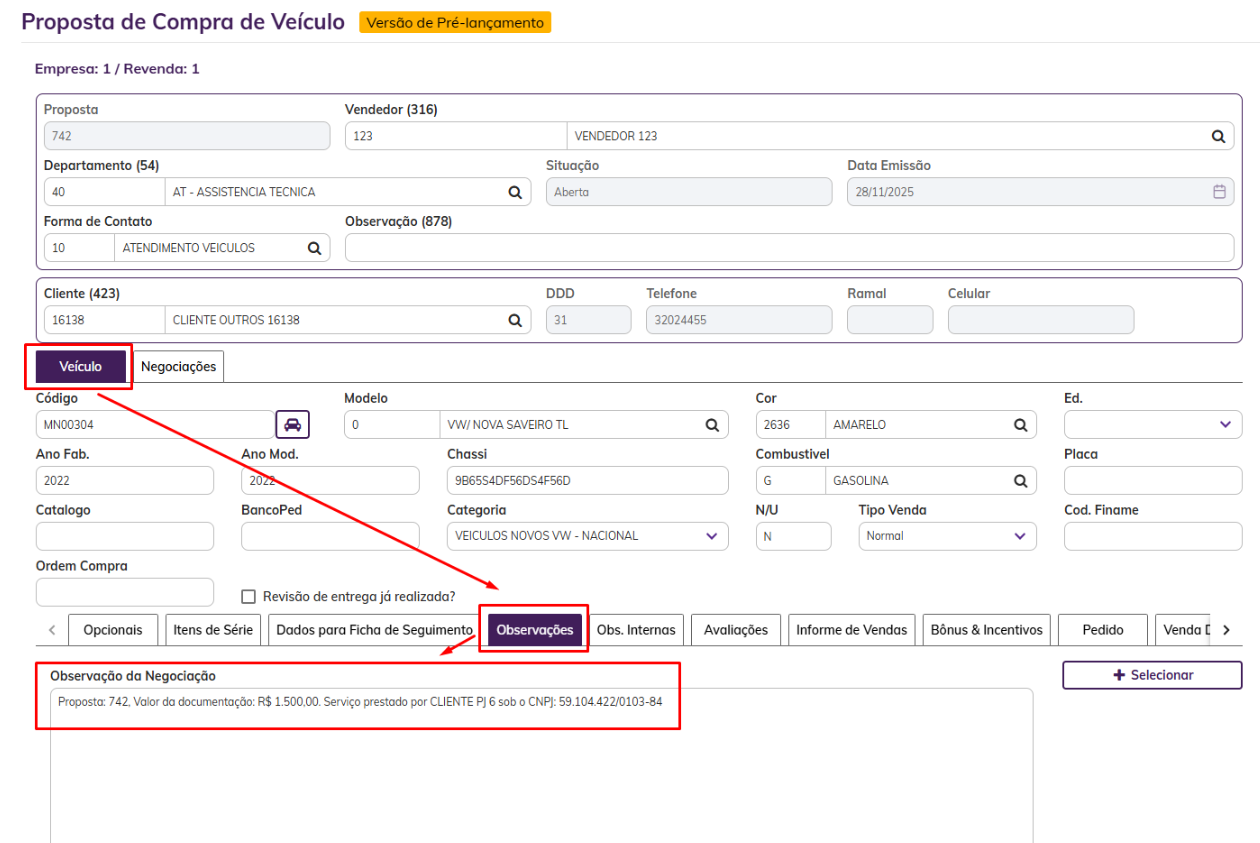The width and height of the screenshot is (1260, 843).
Task: Open the Pedido tab
Action: [x=1103, y=630]
